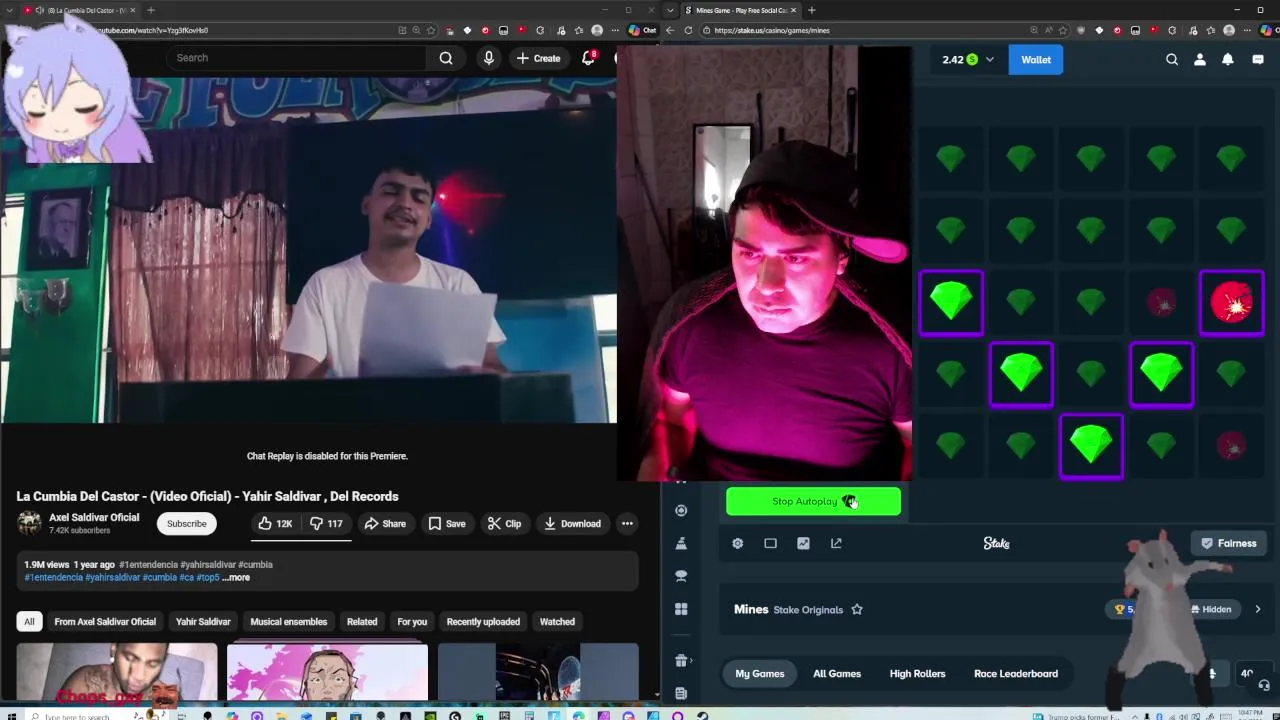Image resolution: width=1280 pixels, height=720 pixels.
Task: Switch to the My Games tab
Action: [x=760, y=673]
